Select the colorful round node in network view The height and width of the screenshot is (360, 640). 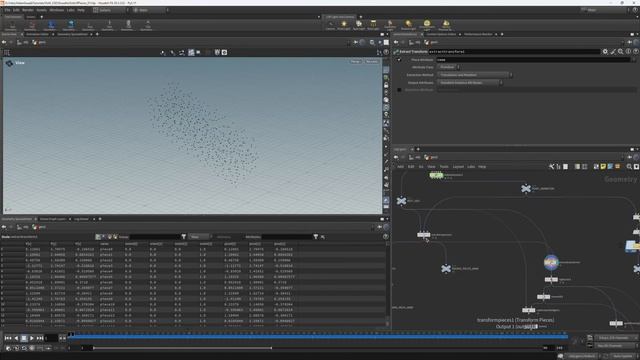(x=551, y=262)
